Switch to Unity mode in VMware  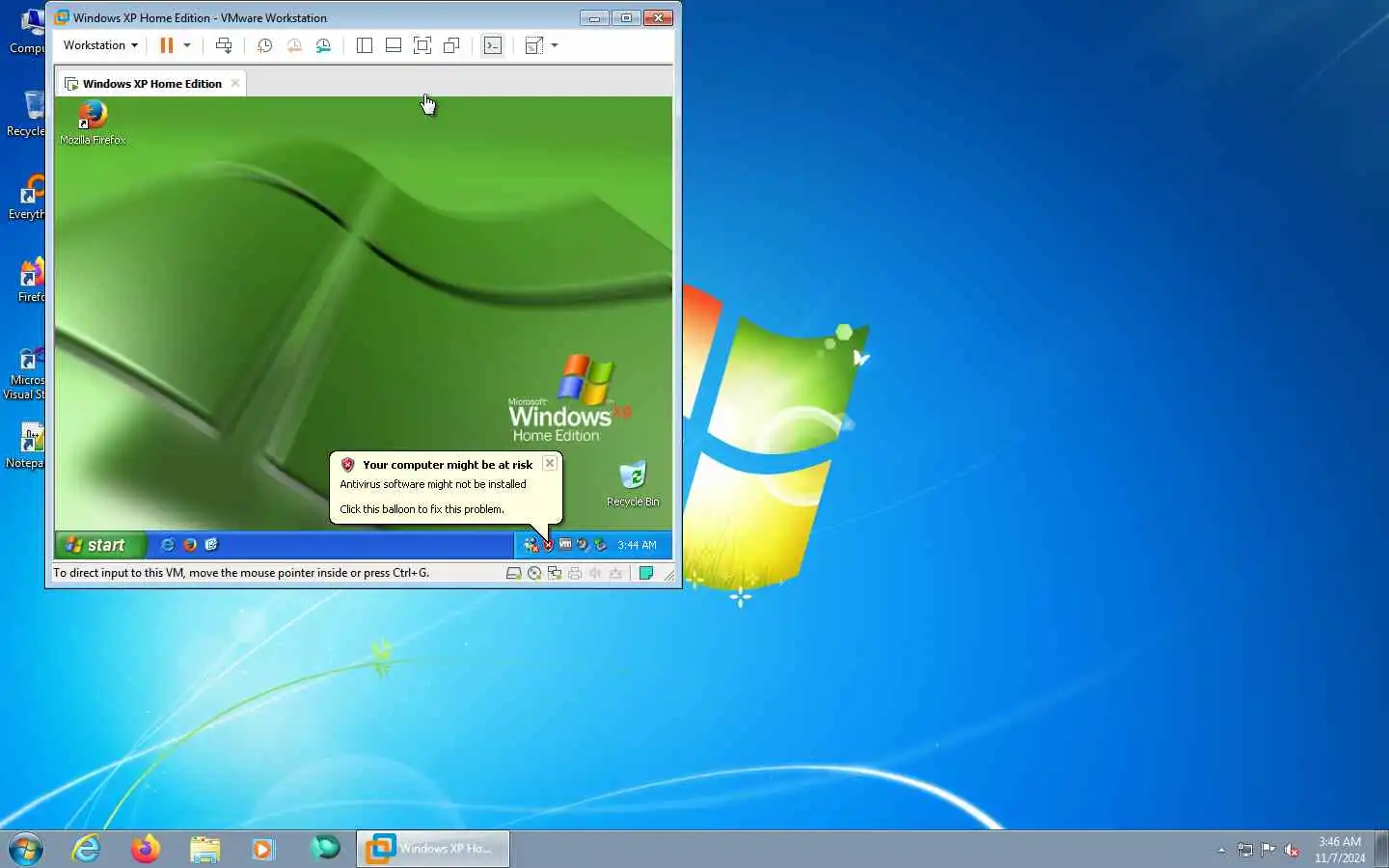(x=451, y=45)
